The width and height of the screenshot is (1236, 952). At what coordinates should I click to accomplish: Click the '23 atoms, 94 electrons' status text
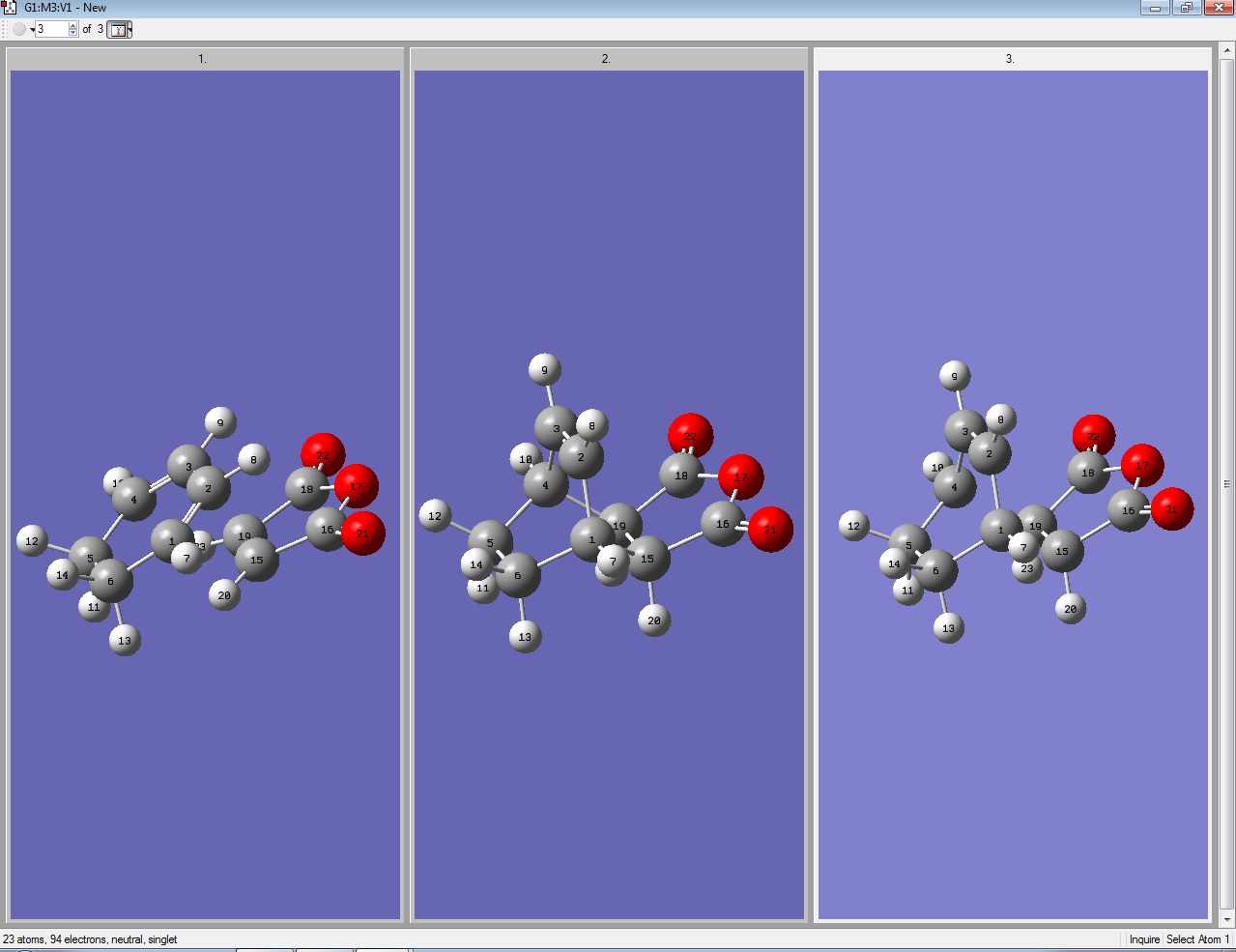pyautogui.click(x=90, y=939)
